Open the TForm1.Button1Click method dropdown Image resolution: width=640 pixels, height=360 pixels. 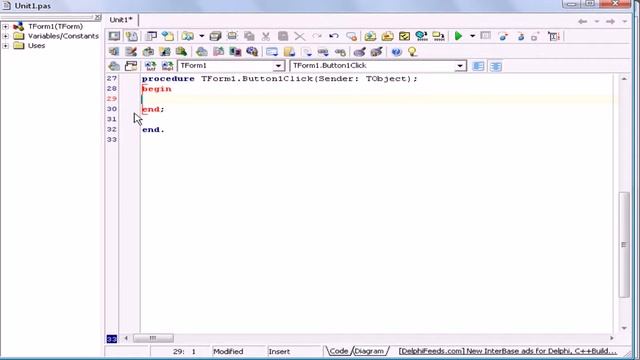click(460, 66)
